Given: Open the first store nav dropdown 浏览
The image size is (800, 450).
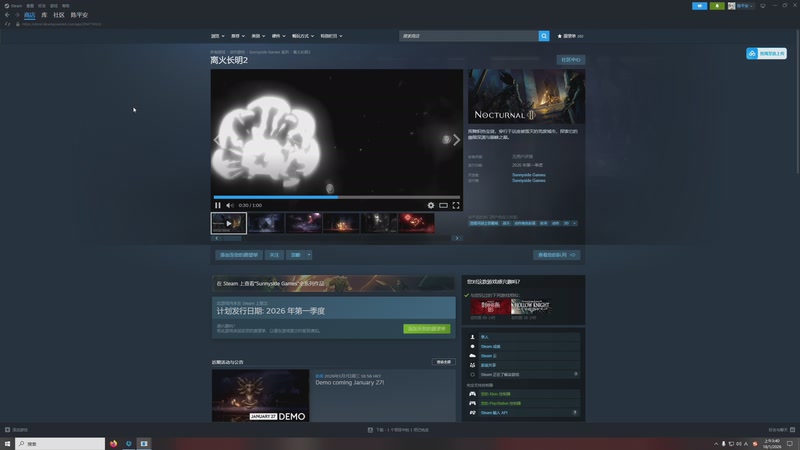Looking at the screenshot, I should pos(218,36).
